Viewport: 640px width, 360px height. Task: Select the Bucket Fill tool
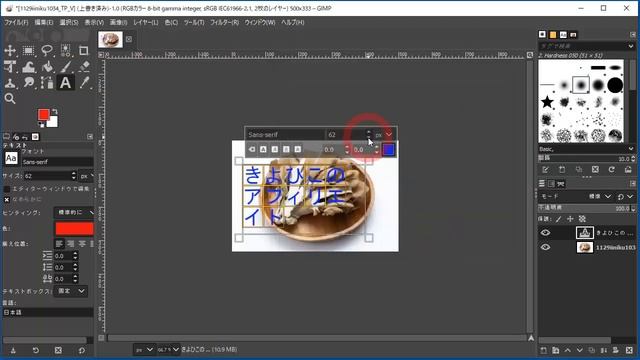coord(47,67)
